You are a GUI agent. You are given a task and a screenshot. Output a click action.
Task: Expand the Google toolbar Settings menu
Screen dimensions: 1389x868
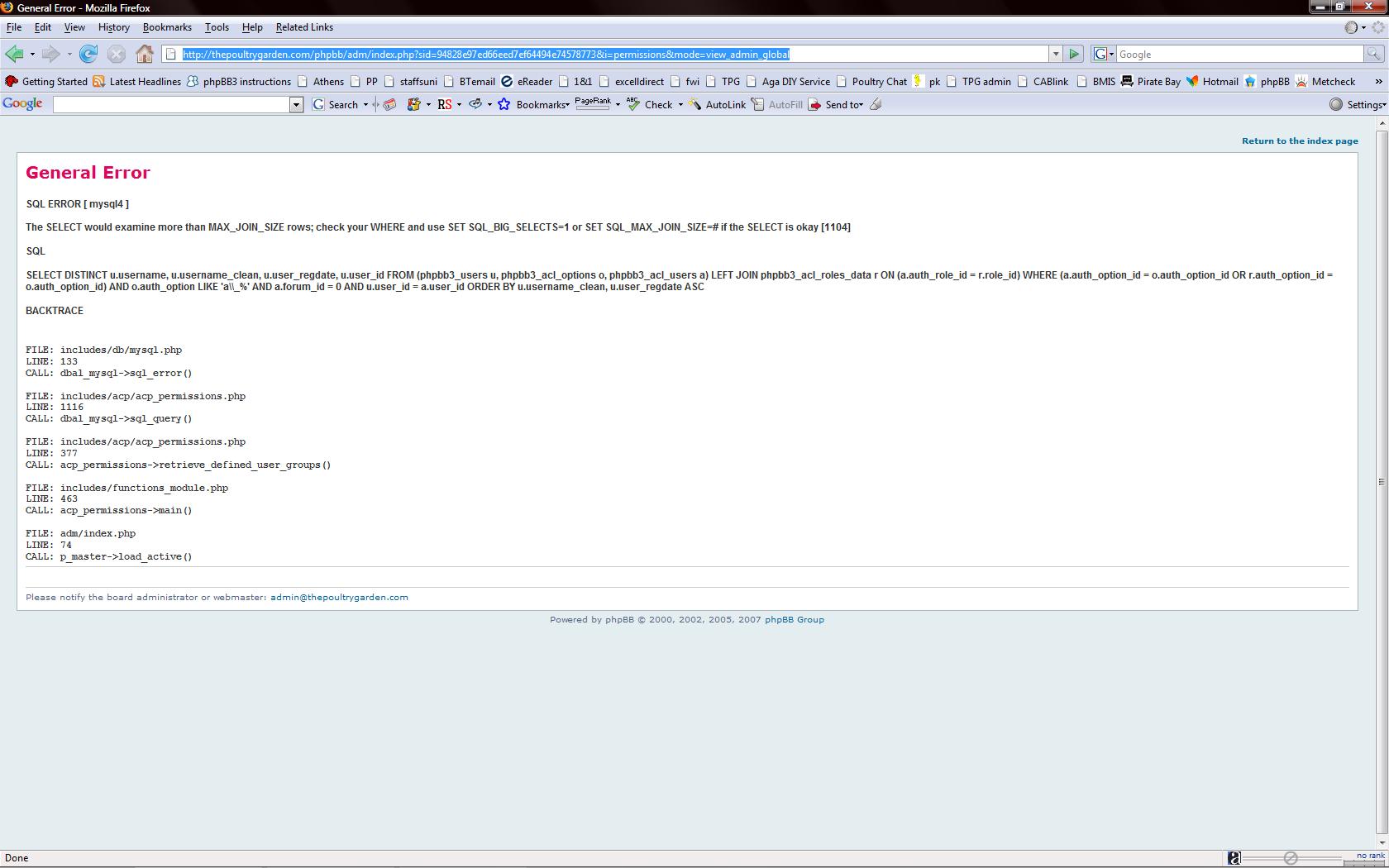[x=1358, y=105]
